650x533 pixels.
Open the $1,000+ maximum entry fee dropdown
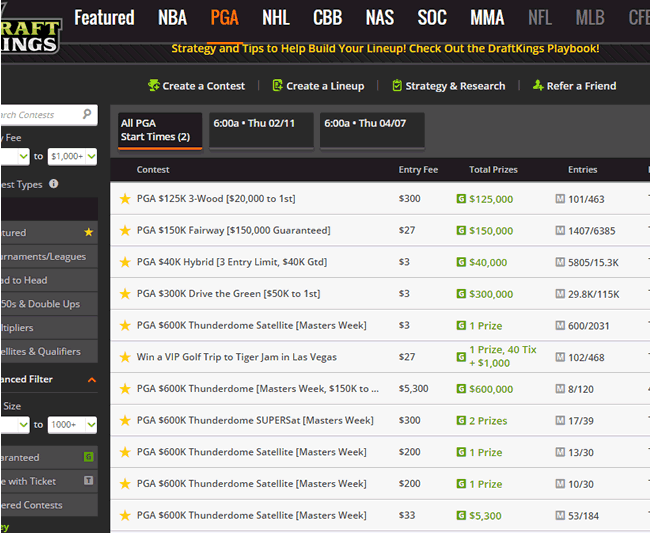[72, 157]
